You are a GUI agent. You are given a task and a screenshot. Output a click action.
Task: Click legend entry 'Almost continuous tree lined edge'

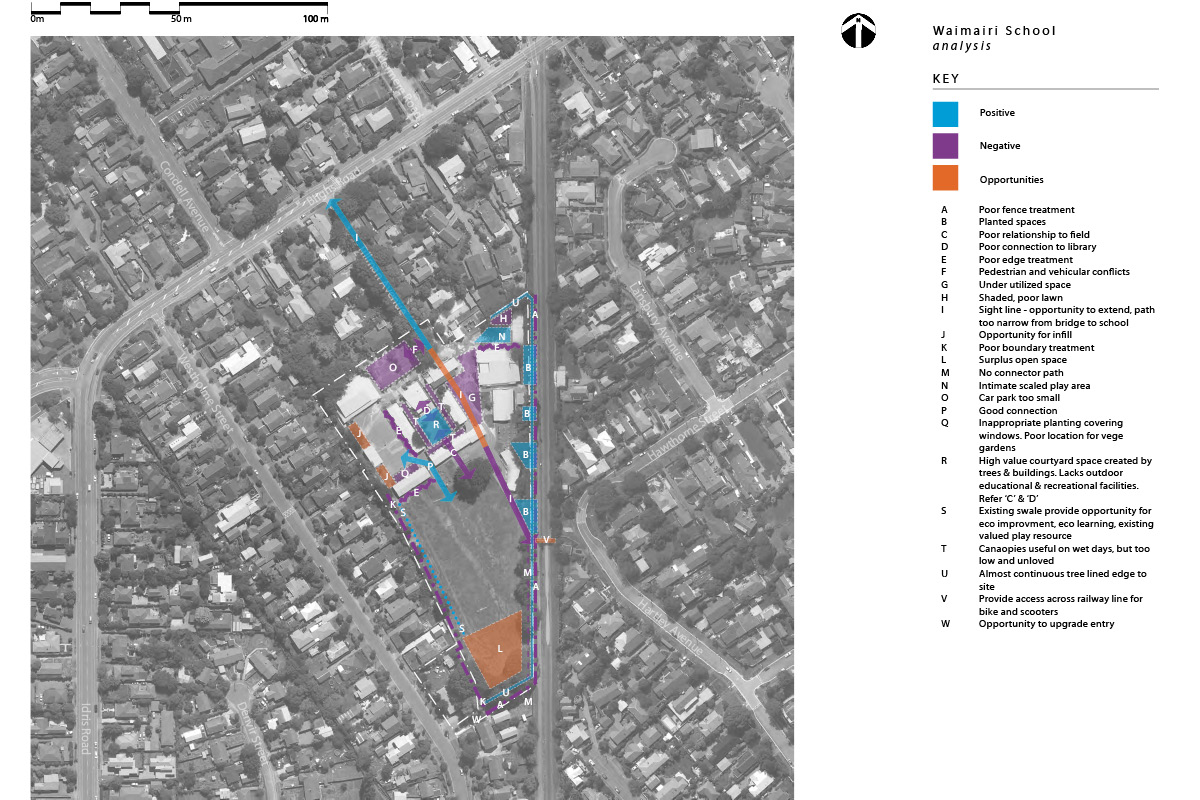pos(1062,580)
